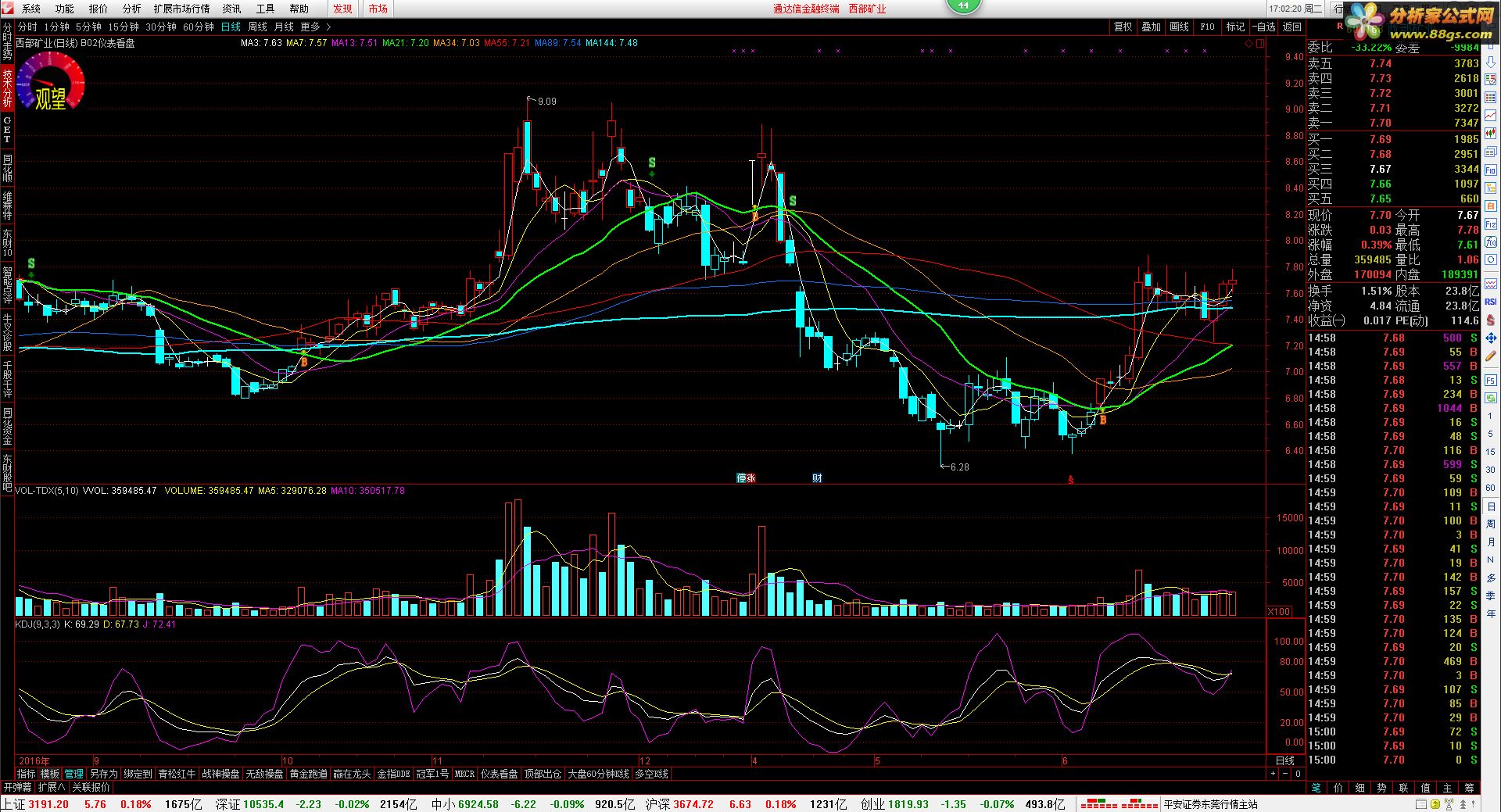The height and width of the screenshot is (812, 1501).
Task: Click the F12 icon in right toolbar
Action: [x=1491, y=224]
